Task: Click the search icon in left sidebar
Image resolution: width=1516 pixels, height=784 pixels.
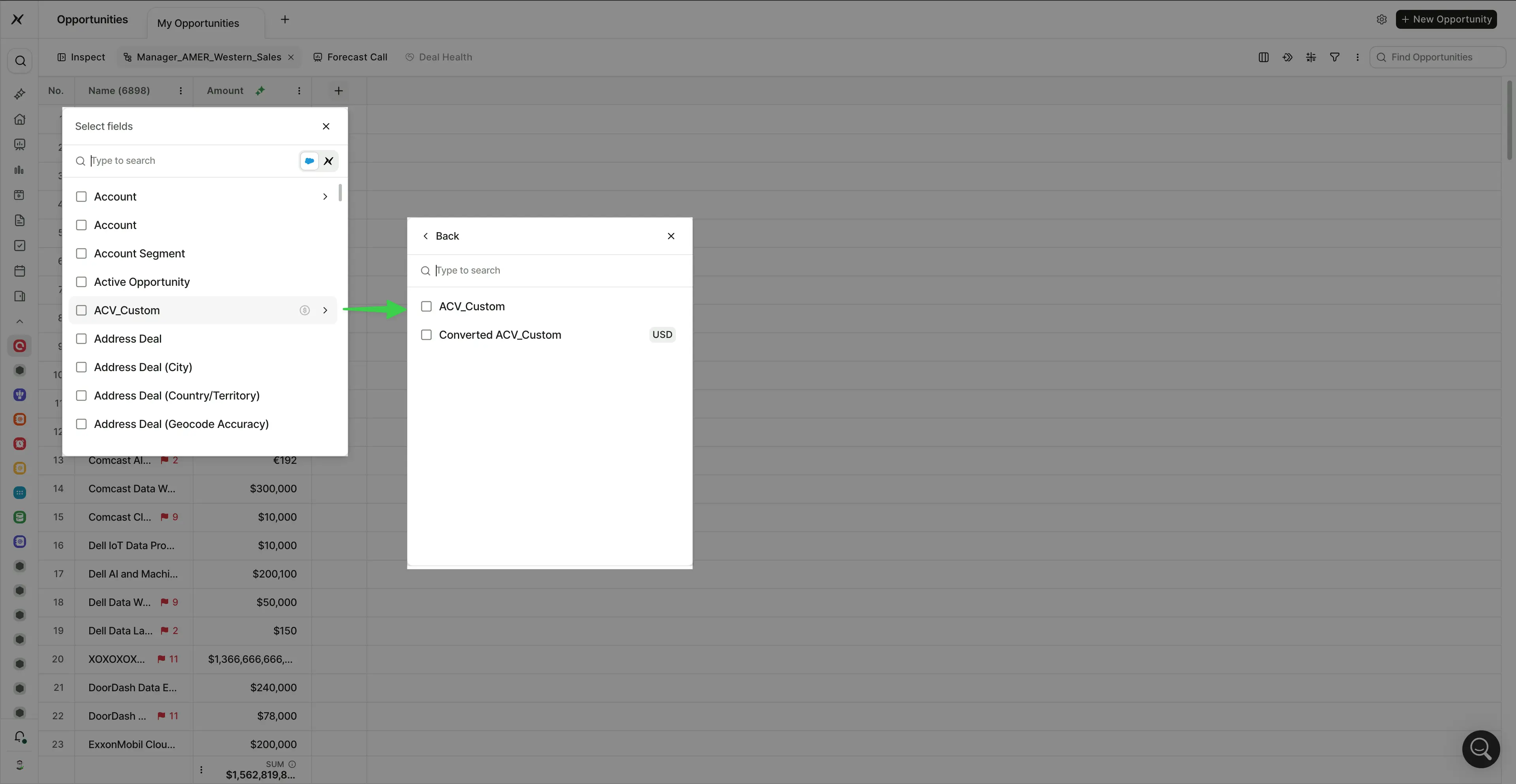Action: (20, 61)
